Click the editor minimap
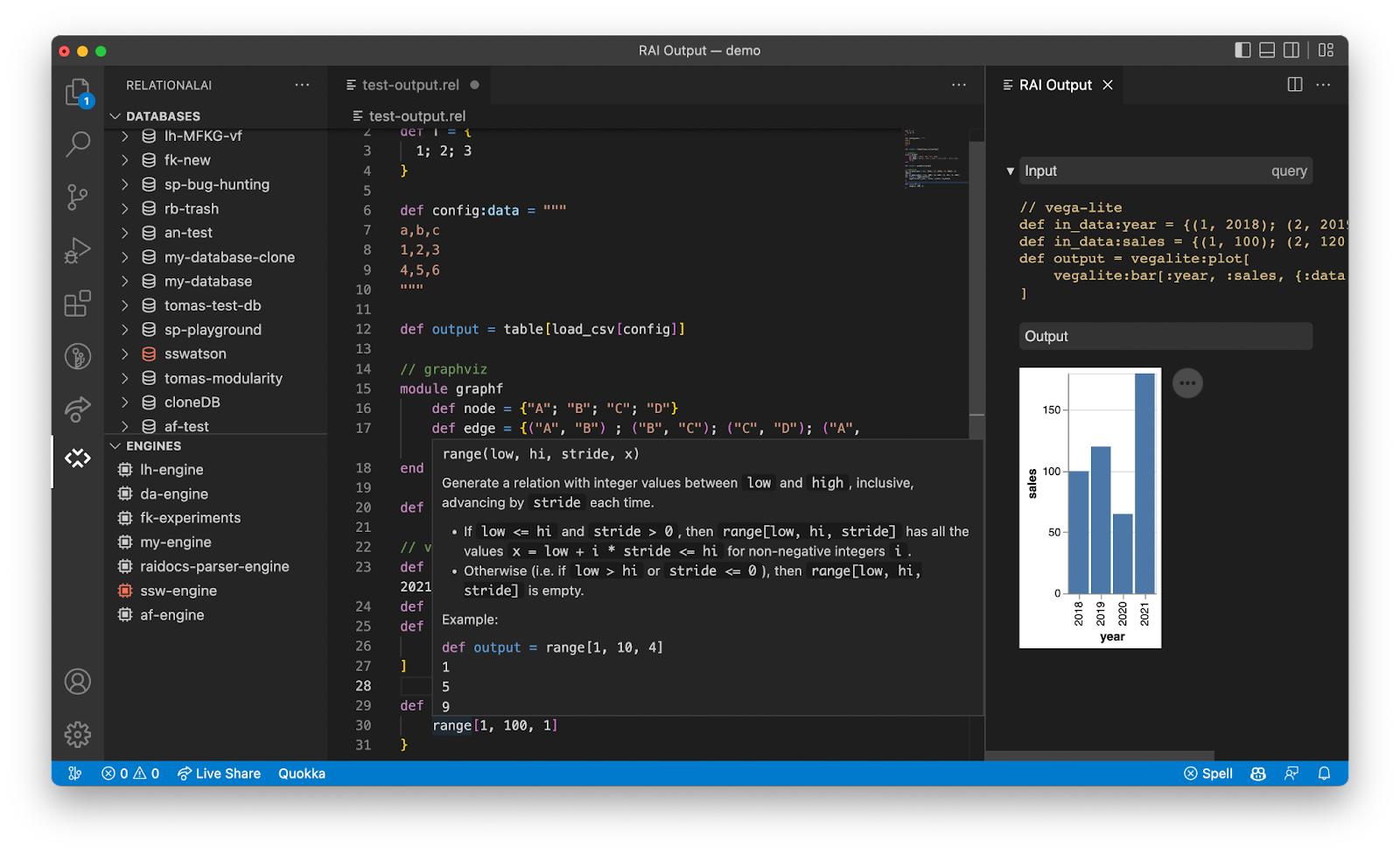 (x=934, y=157)
